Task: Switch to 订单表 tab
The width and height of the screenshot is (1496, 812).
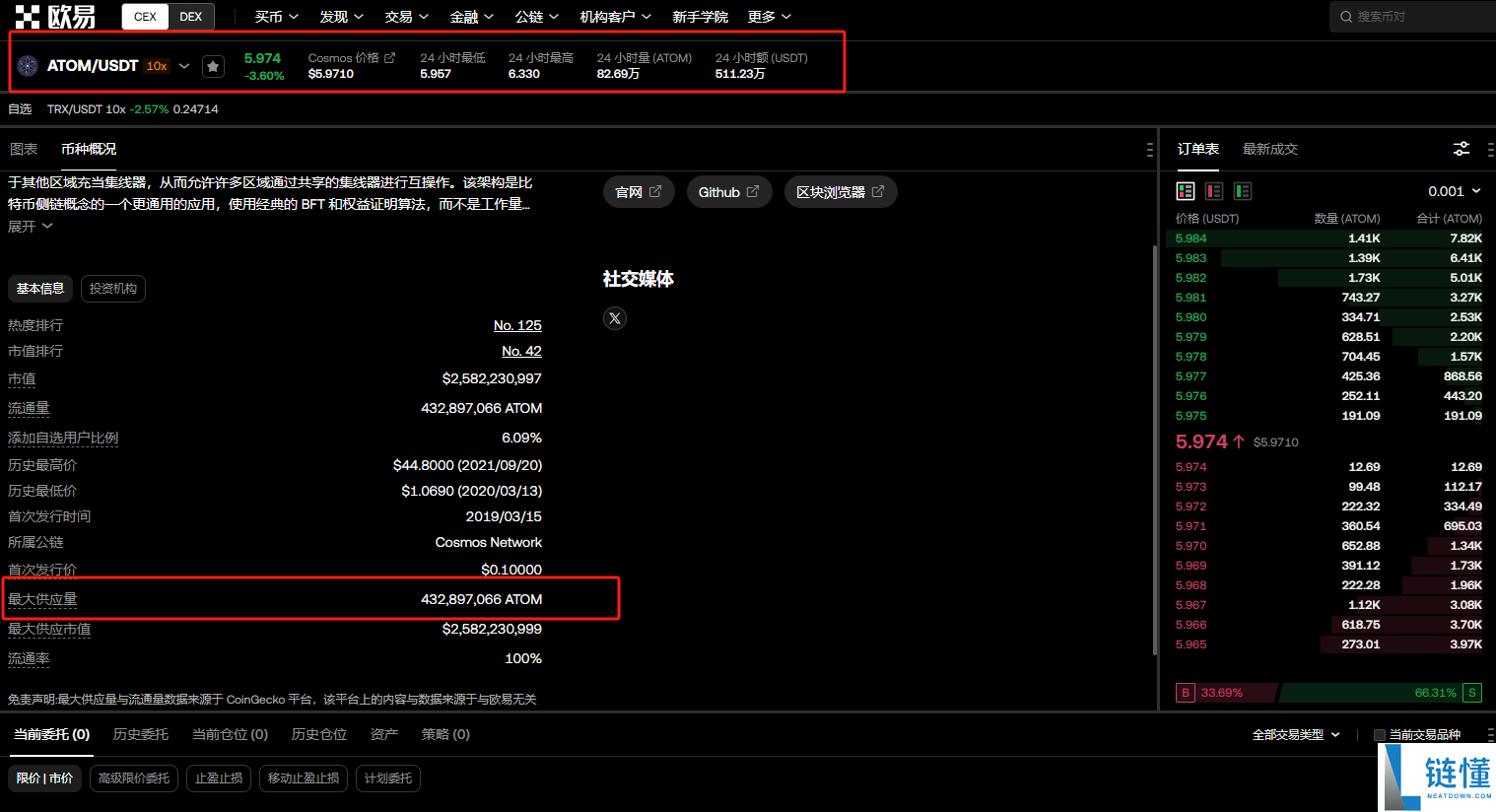Action: pyautogui.click(x=1198, y=149)
